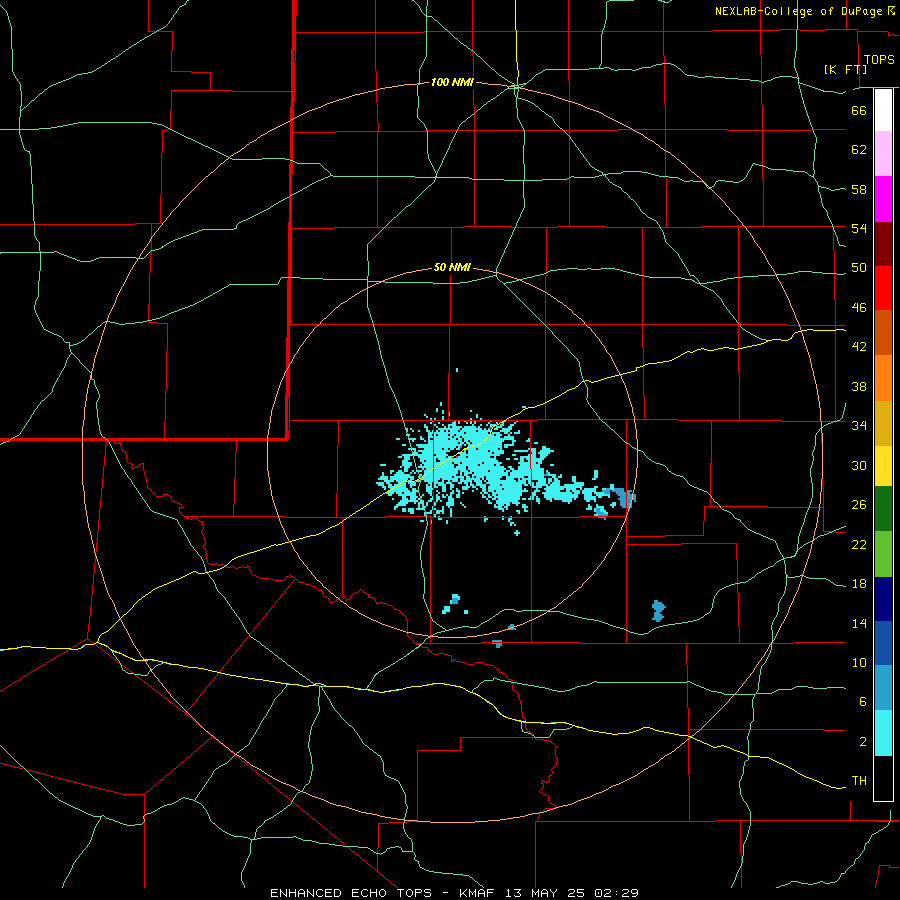900x900 pixels.
Task: Click the "26" scale value
Action: click(859, 505)
